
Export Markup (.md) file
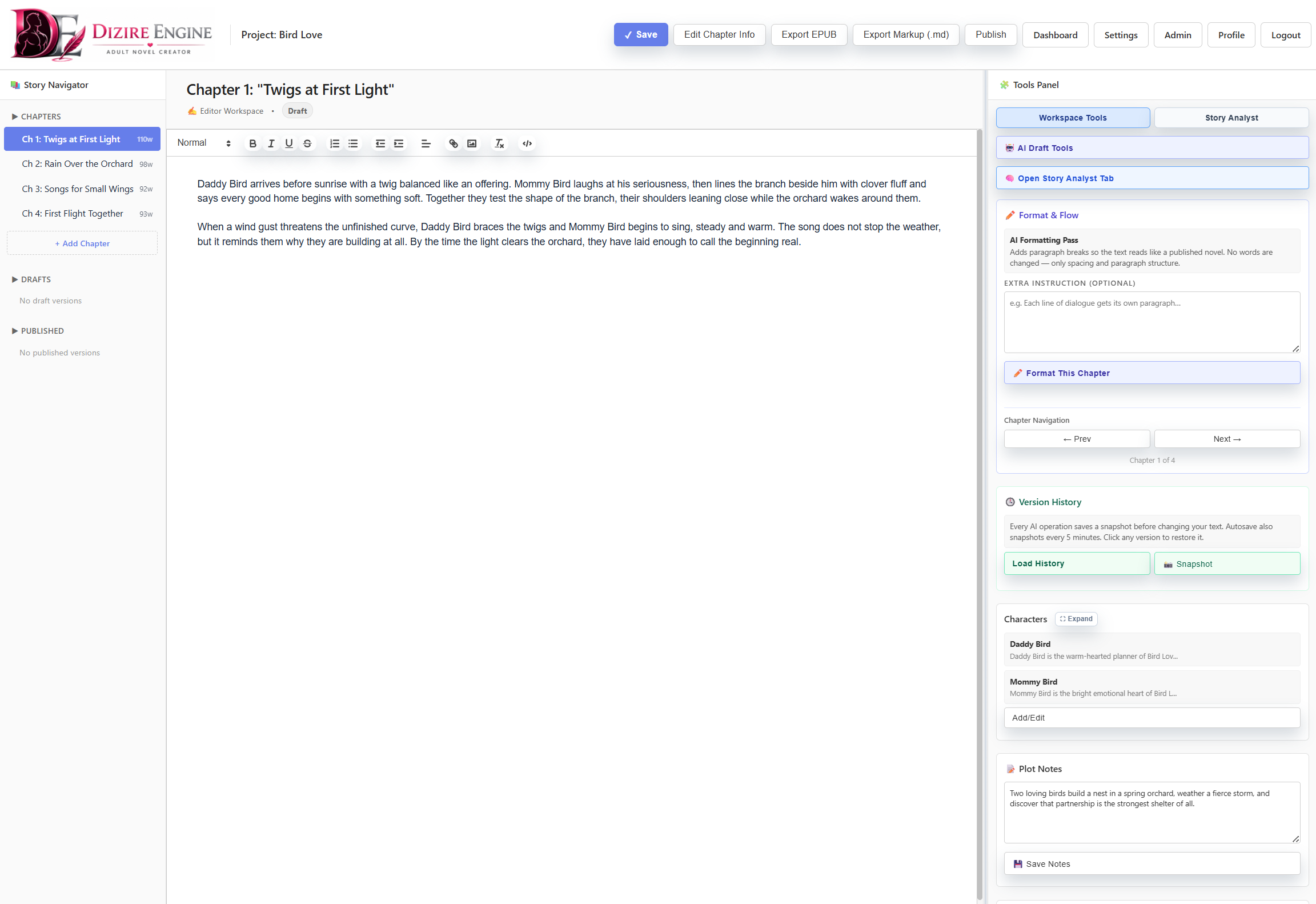(x=906, y=35)
